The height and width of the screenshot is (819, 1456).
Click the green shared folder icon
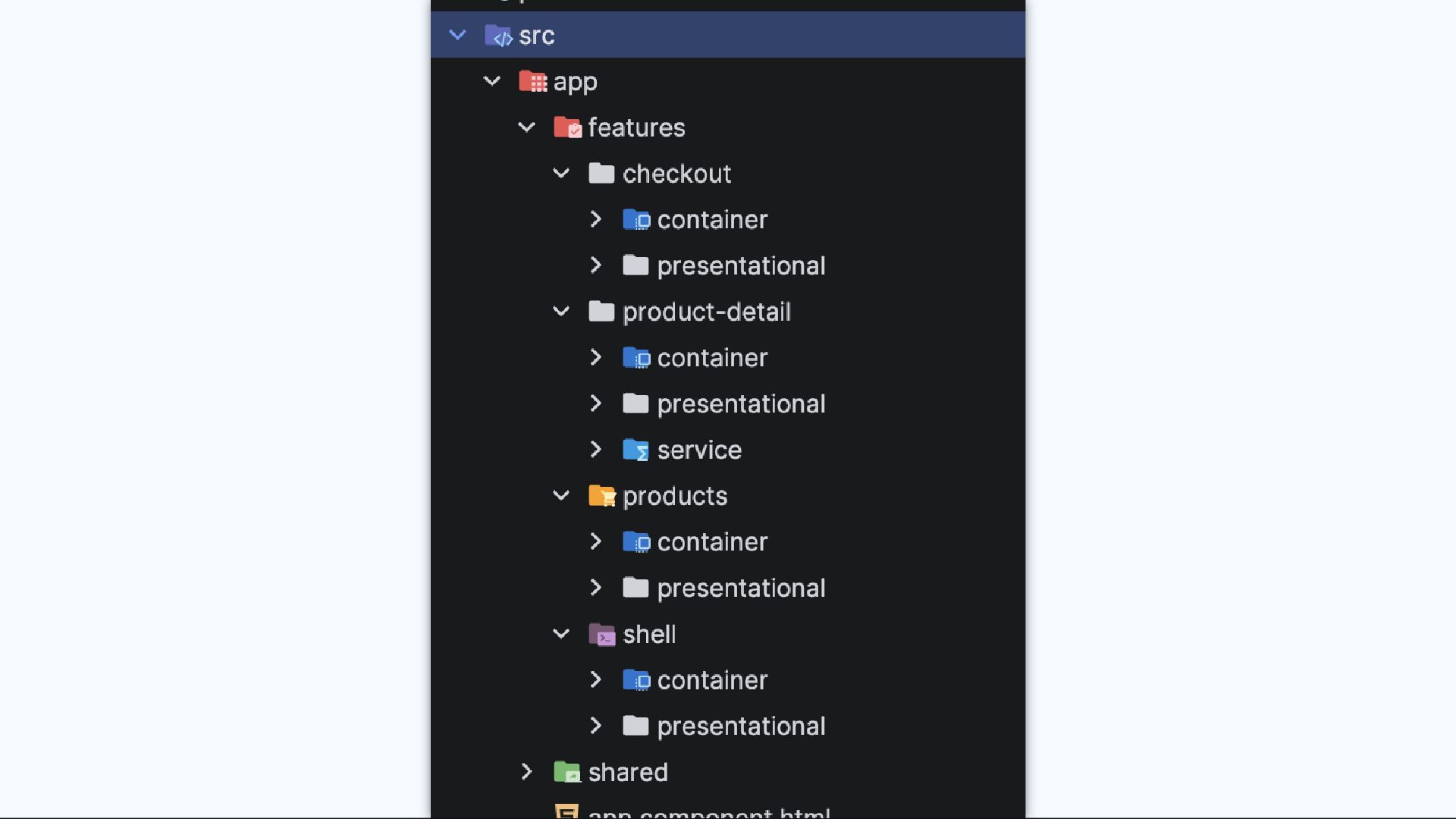click(567, 772)
